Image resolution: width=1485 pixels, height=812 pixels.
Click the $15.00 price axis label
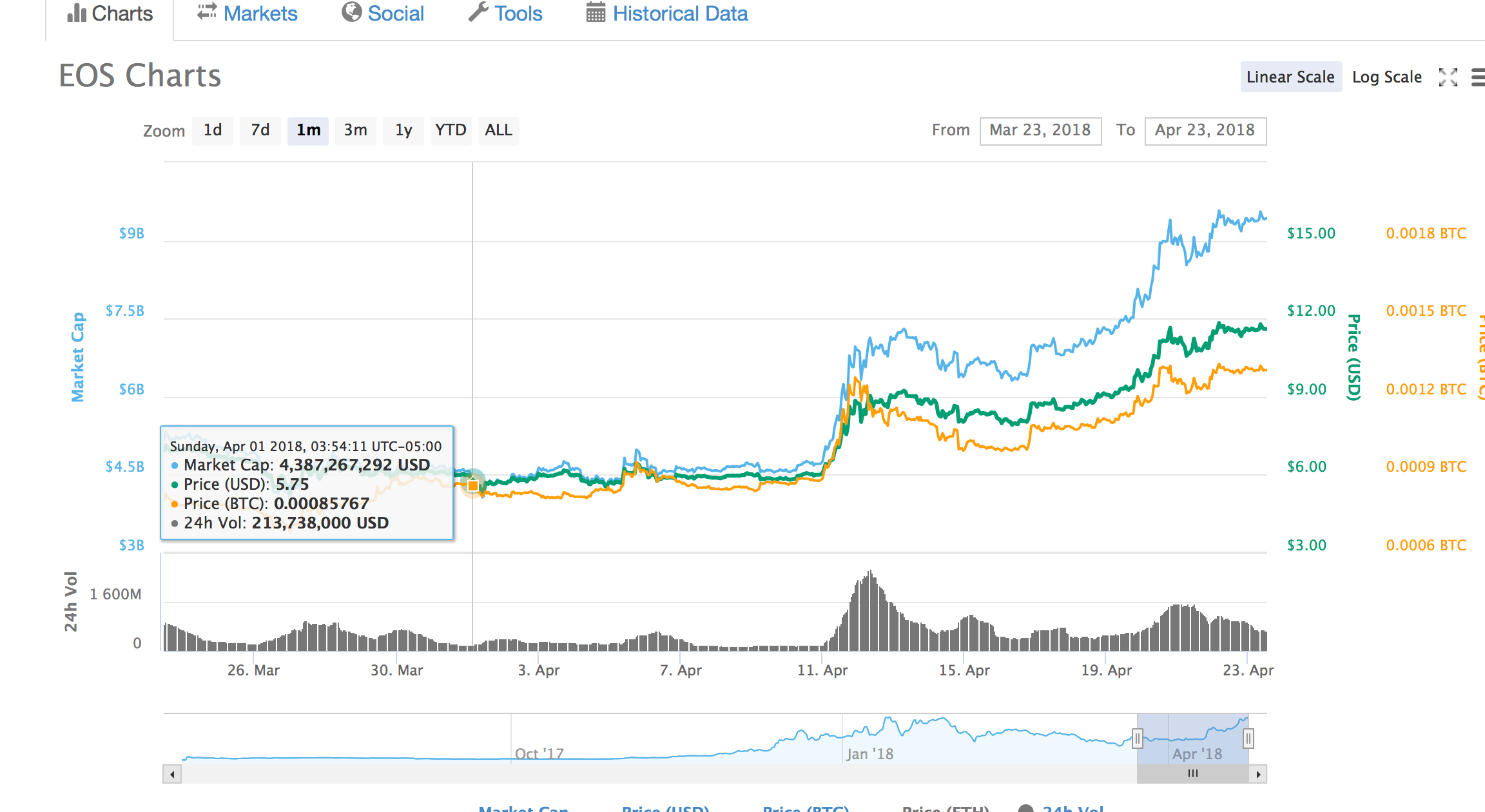click(1311, 233)
